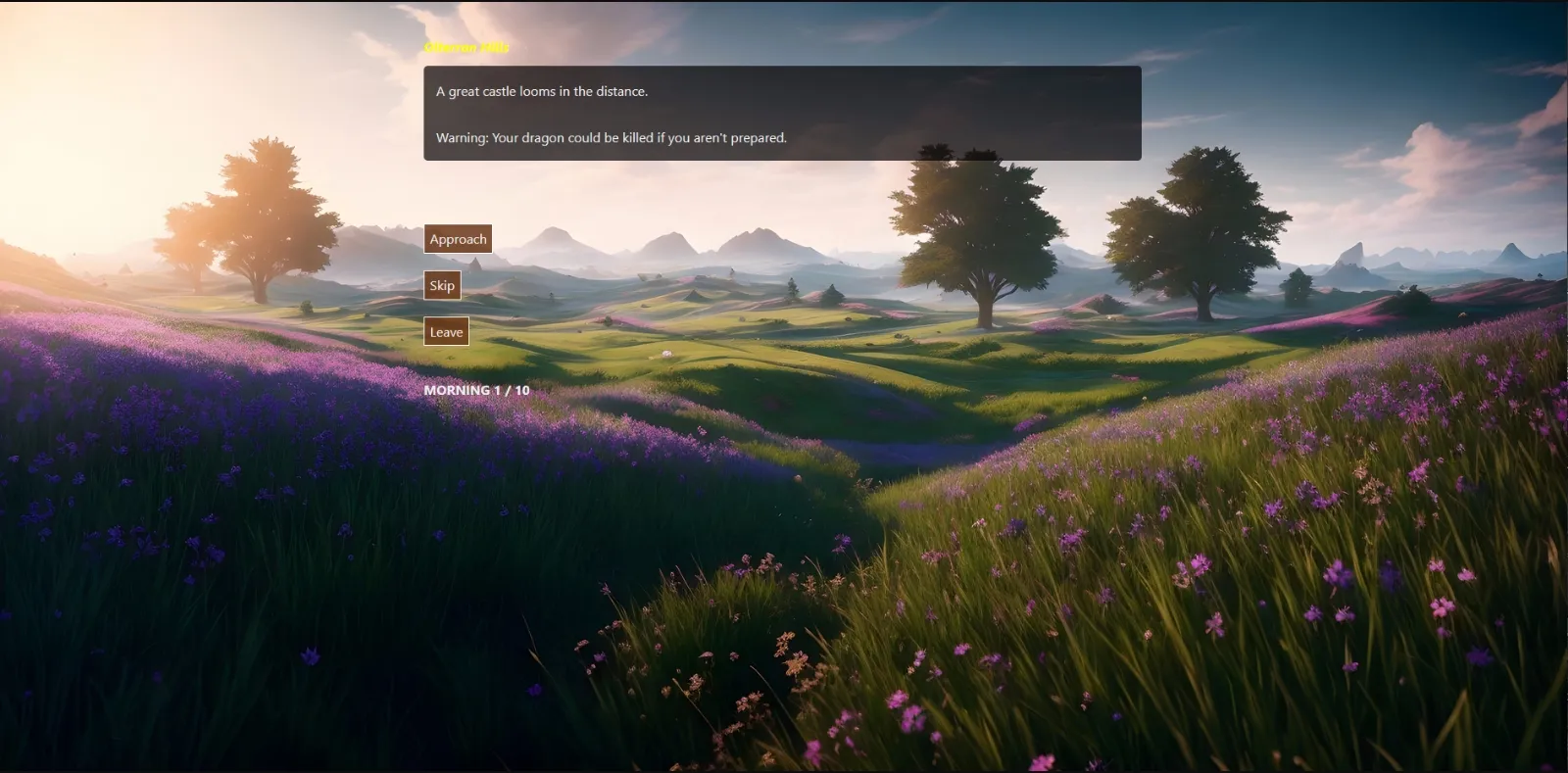This screenshot has height=773, width=1568.
Task: Click the word Warning in the message box
Action: point(461,138)
